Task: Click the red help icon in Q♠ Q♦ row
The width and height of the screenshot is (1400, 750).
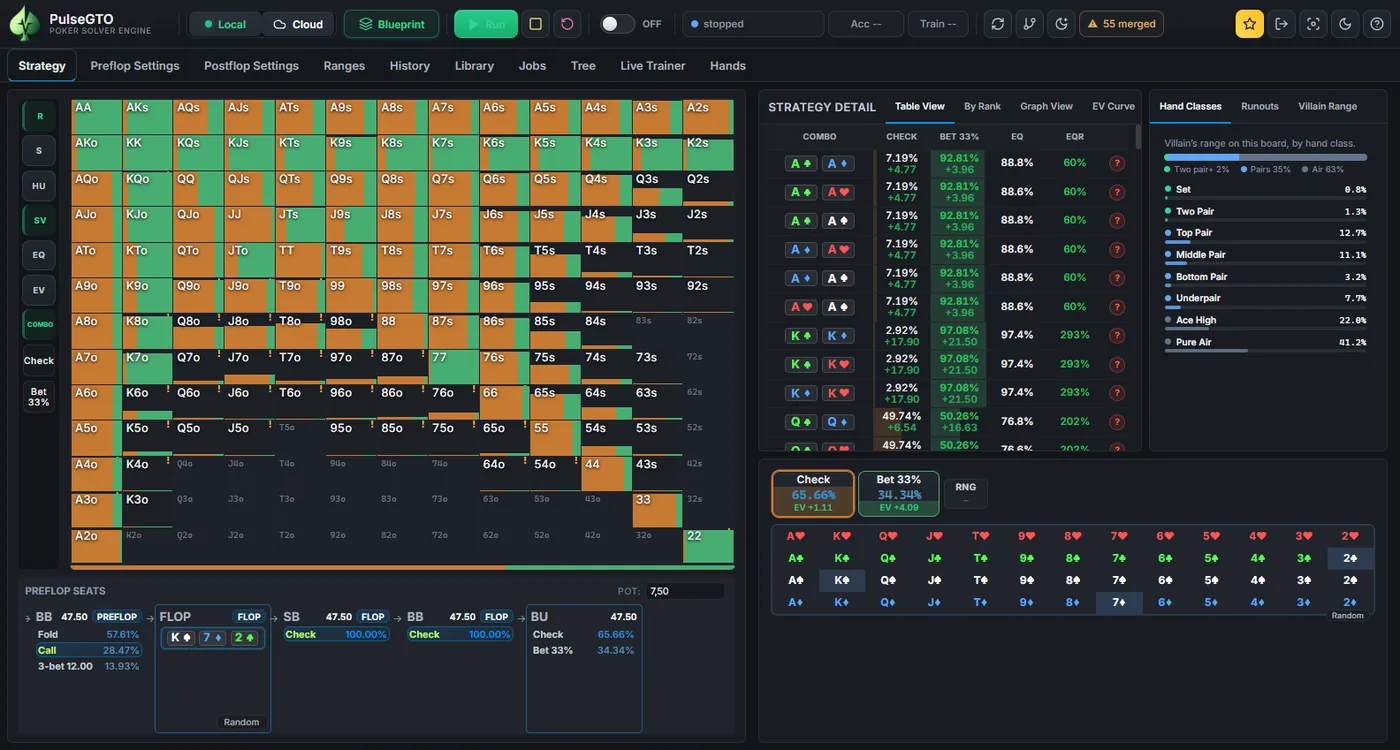Action: 1117,421
